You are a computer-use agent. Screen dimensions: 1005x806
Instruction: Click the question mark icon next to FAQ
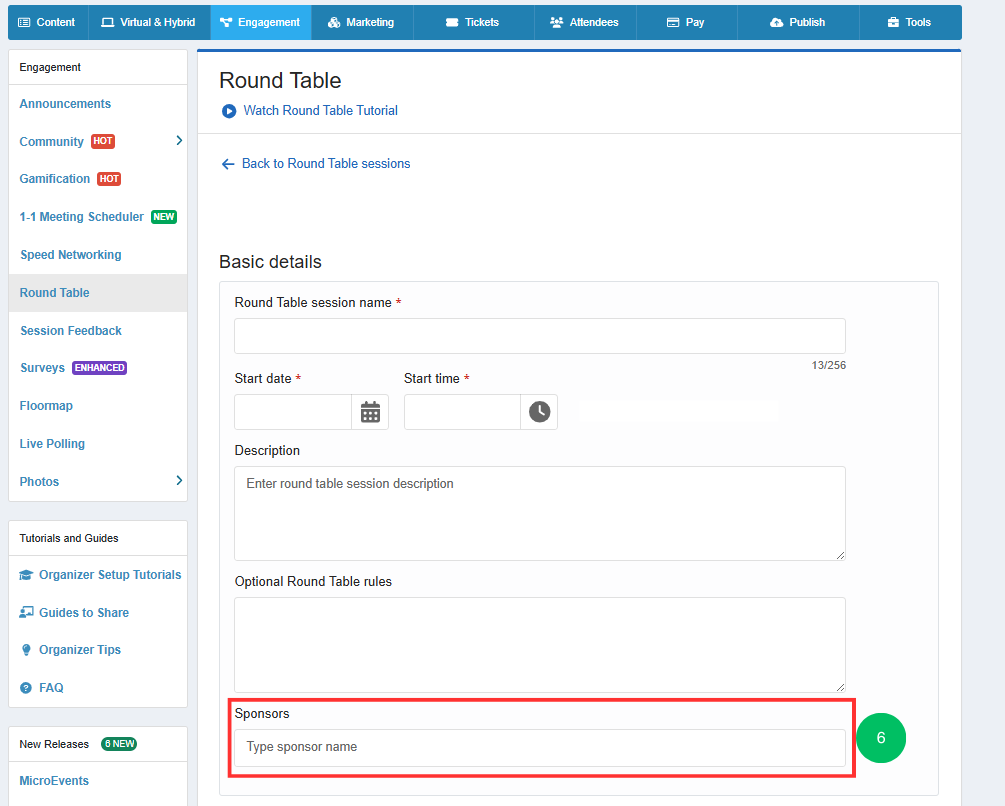coord(26,687)
